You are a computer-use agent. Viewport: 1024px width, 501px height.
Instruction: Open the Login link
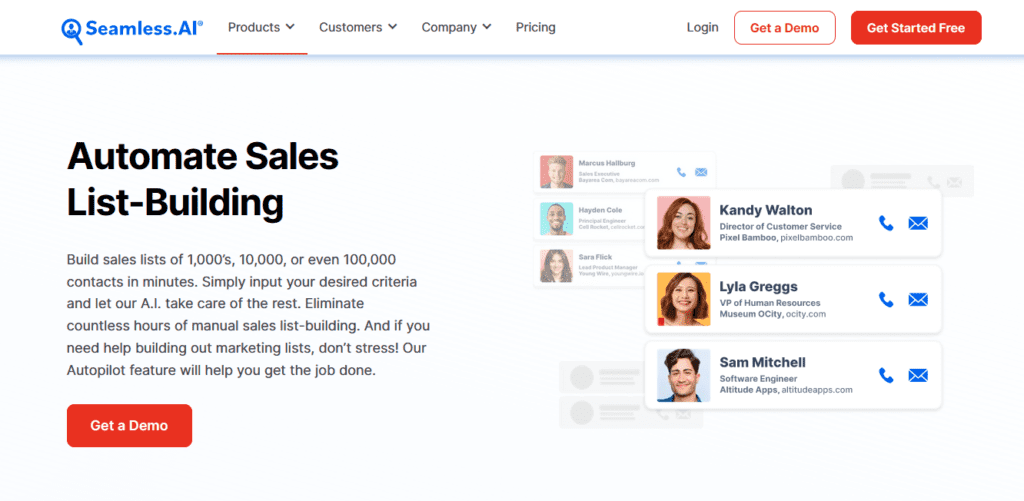click(702, 27)
